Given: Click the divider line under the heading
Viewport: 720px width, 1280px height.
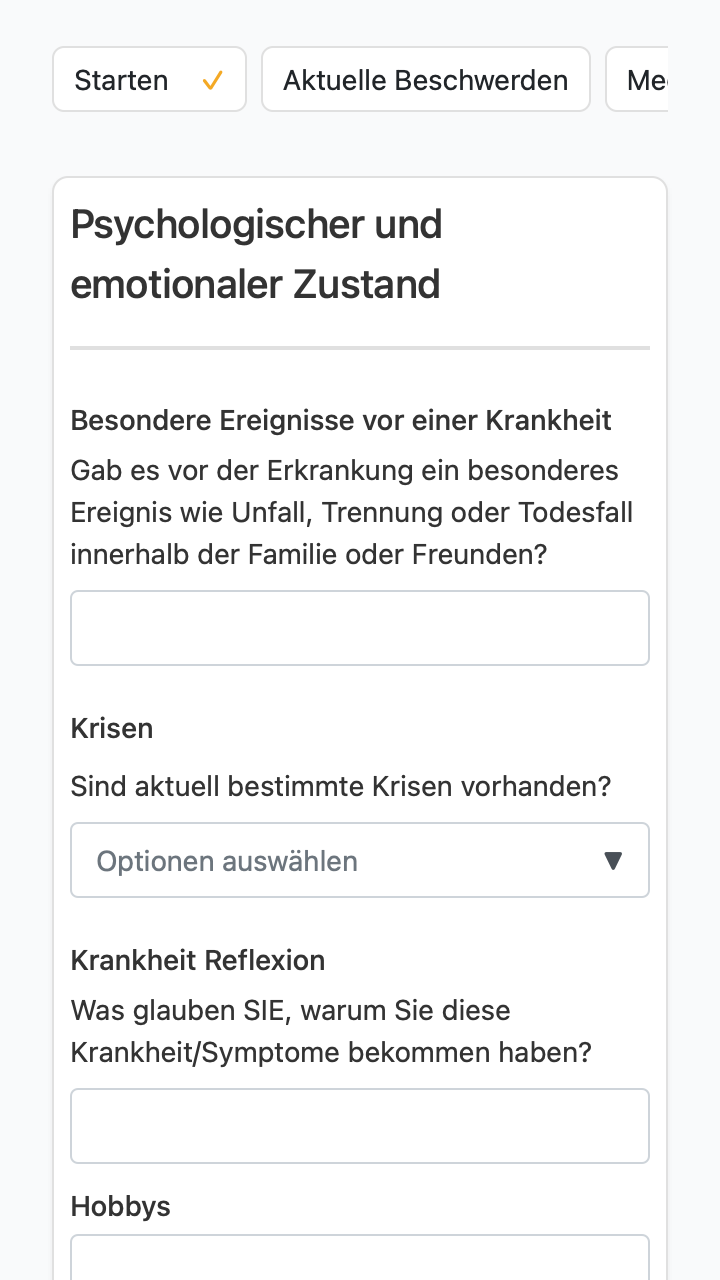Looking at the screenshot, I should pos(360,348).
